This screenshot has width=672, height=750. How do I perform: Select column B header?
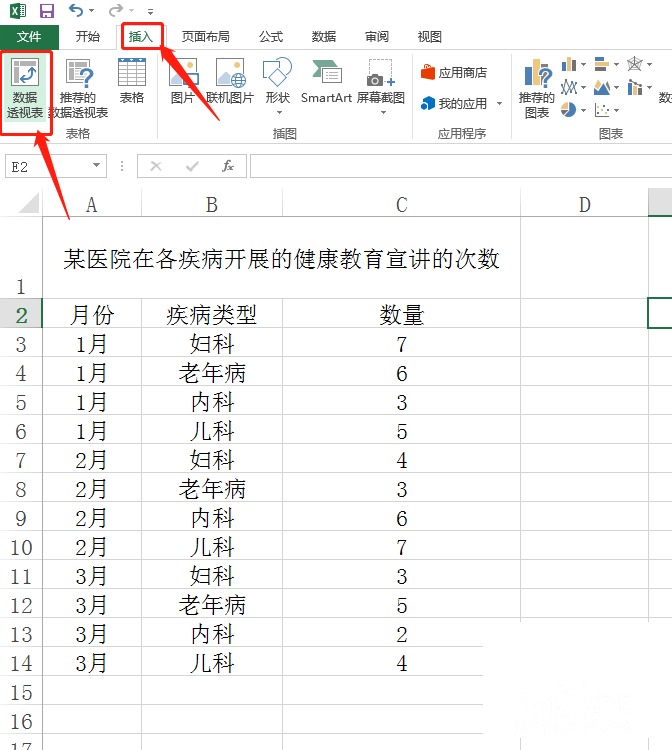212,204
